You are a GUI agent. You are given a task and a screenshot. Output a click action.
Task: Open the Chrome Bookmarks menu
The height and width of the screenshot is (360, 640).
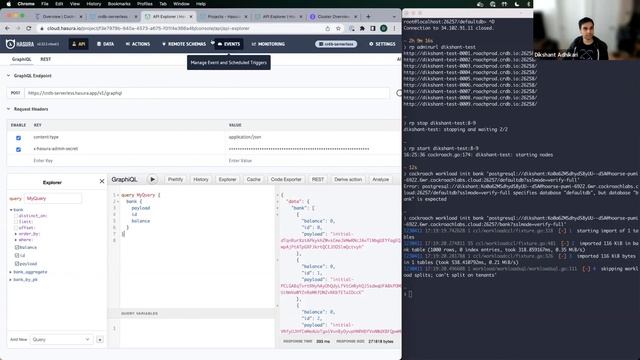coord(119,4)
